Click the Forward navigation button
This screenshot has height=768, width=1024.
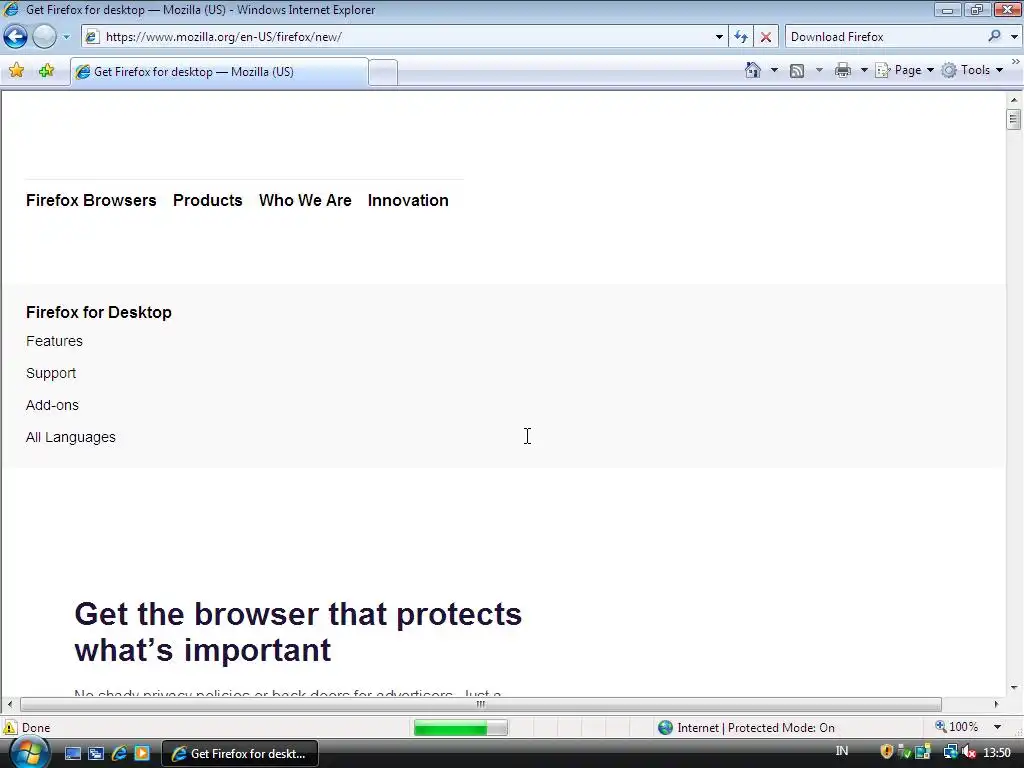click(x=44, y=37)
